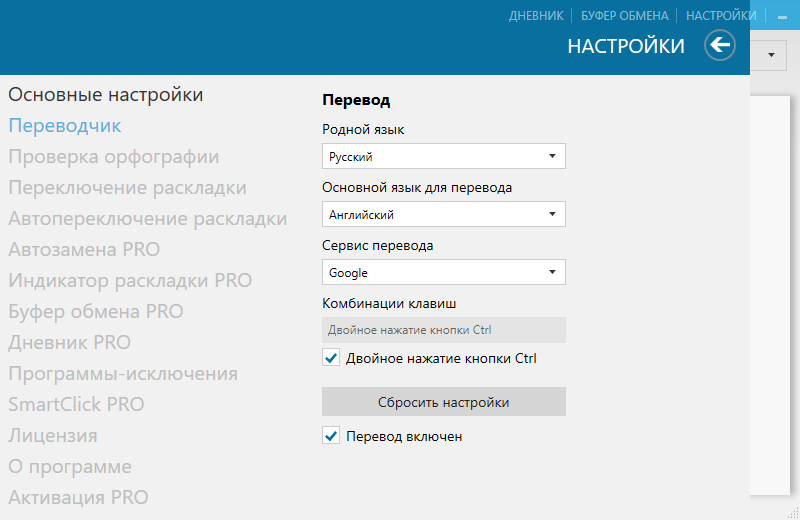The width and height of the screenshot is (800, 520).
Task: Open the Автозамена PRO section
Action: click(x=84, y=250)
